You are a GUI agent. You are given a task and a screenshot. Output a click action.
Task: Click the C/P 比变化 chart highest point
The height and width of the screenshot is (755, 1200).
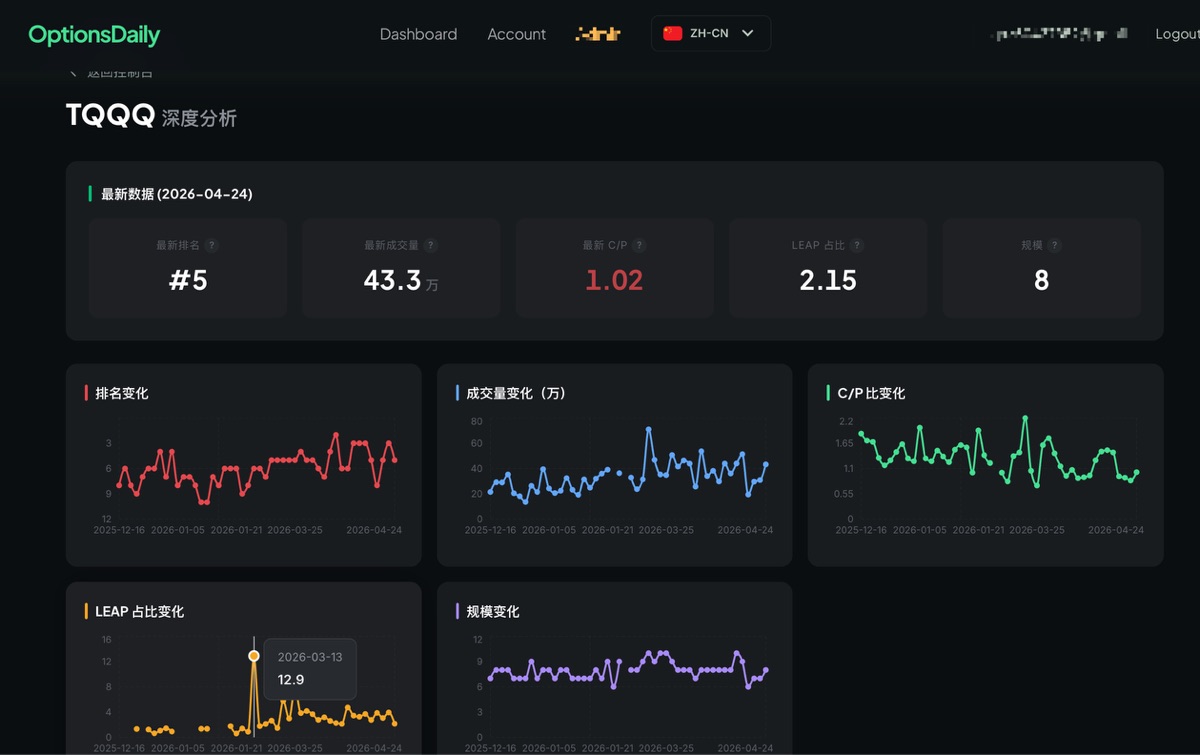coord(1025,417)
